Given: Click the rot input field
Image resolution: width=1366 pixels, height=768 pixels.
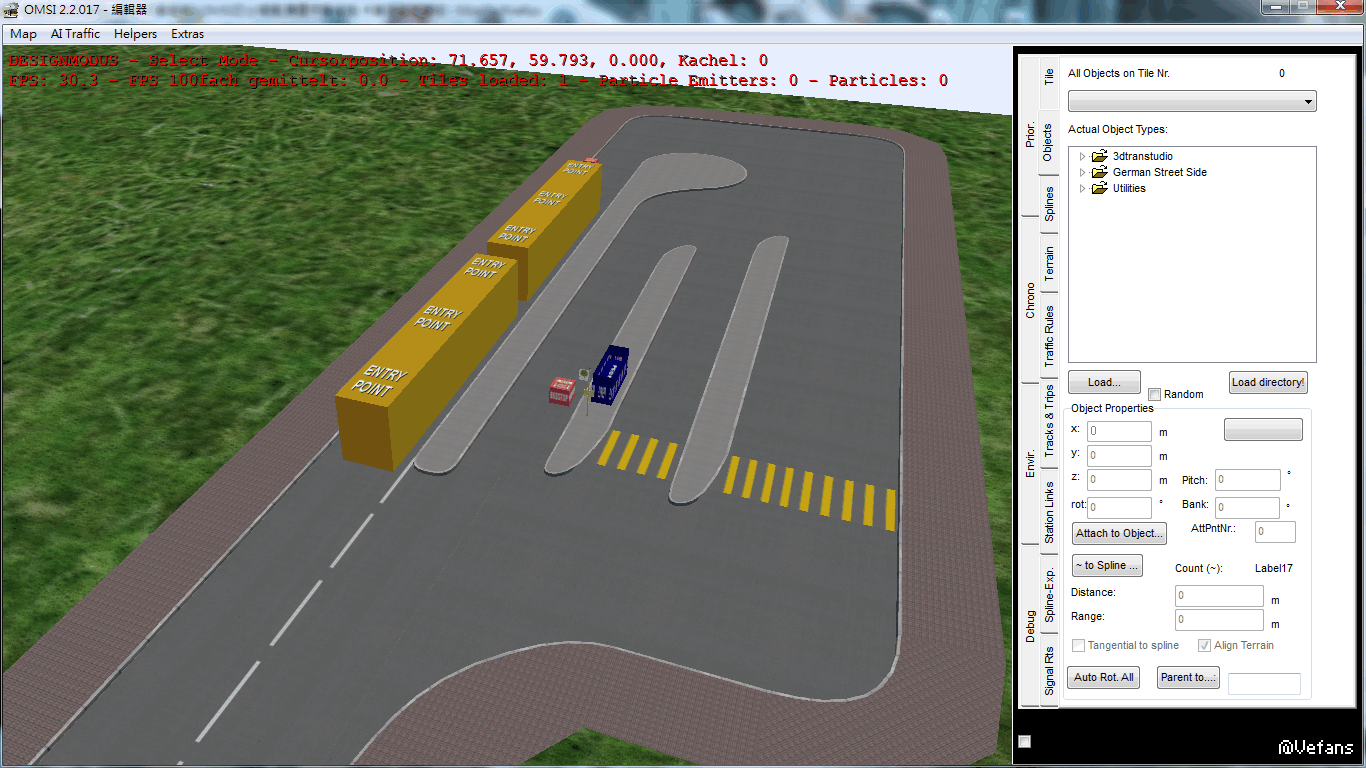Looking at the screenshot, I should [x=1120, y=507].
